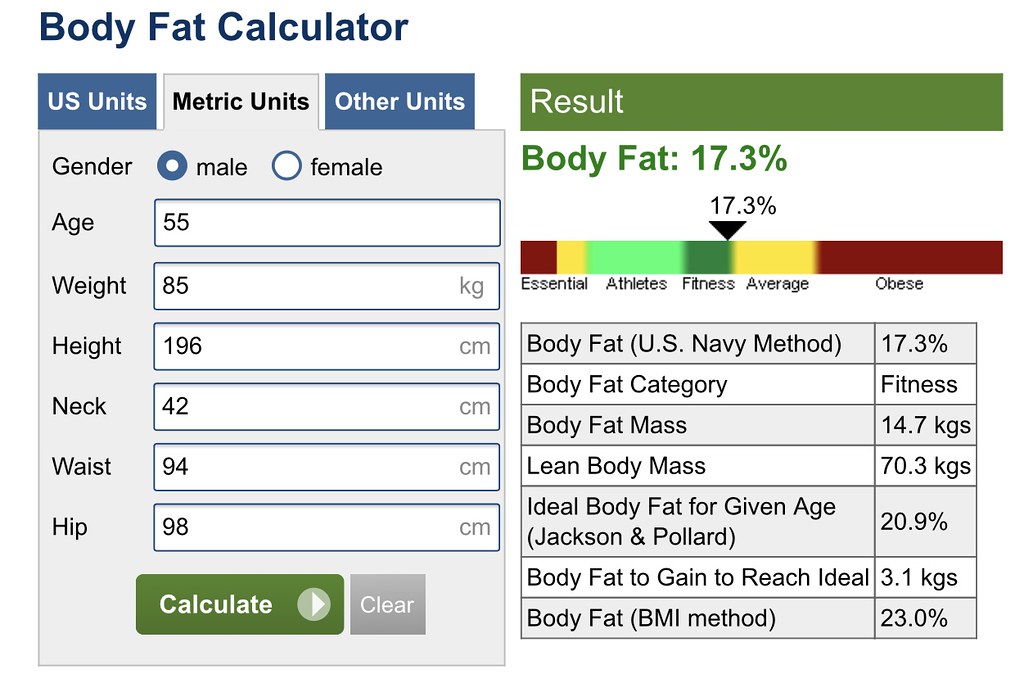Click the Age input field
This screenshot has height=683, width=1024.
[326, 222]
